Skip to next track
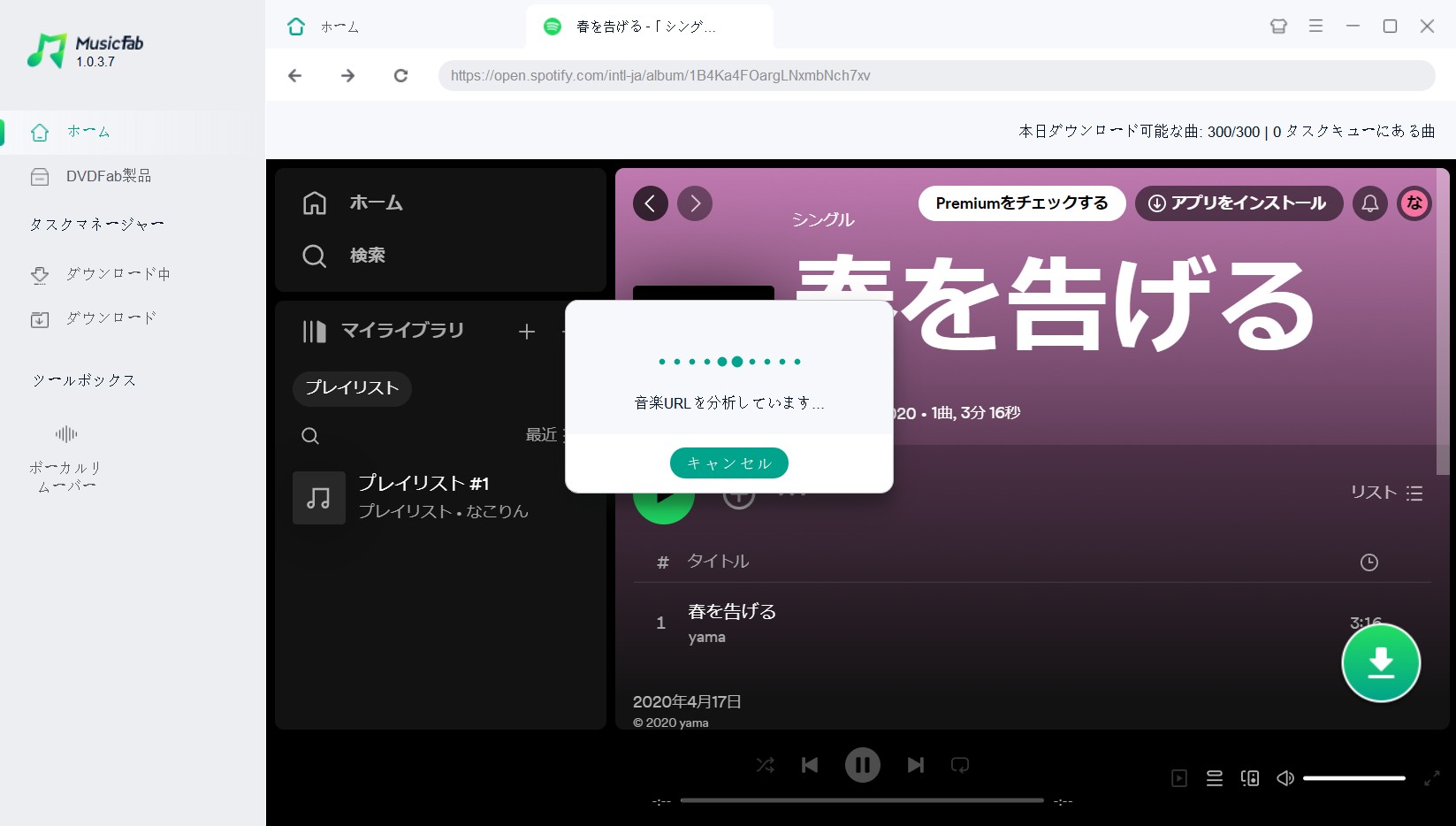1456x826 pixels. (x=916, y=765)
